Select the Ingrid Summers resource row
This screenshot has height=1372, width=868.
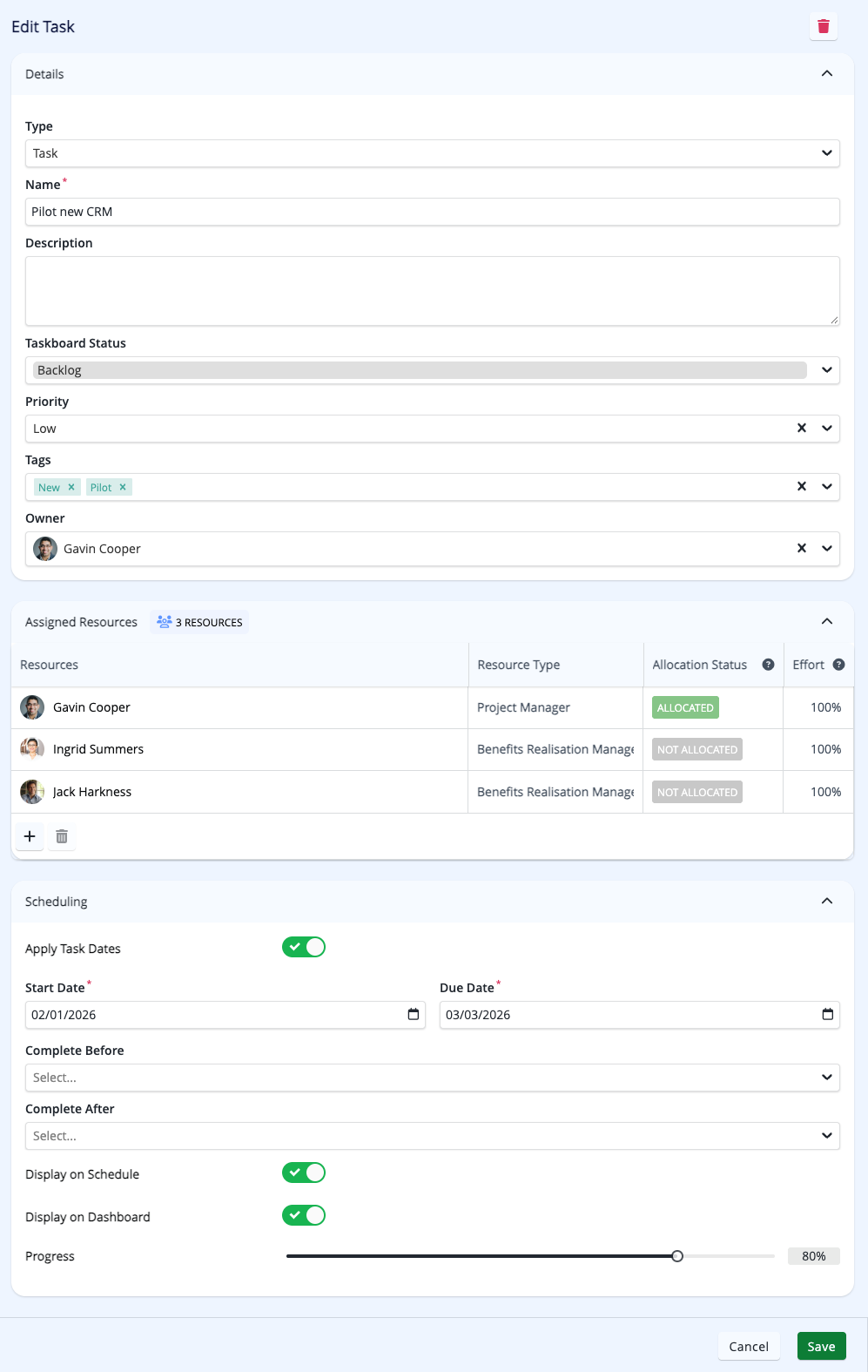(x=433, y=749)
